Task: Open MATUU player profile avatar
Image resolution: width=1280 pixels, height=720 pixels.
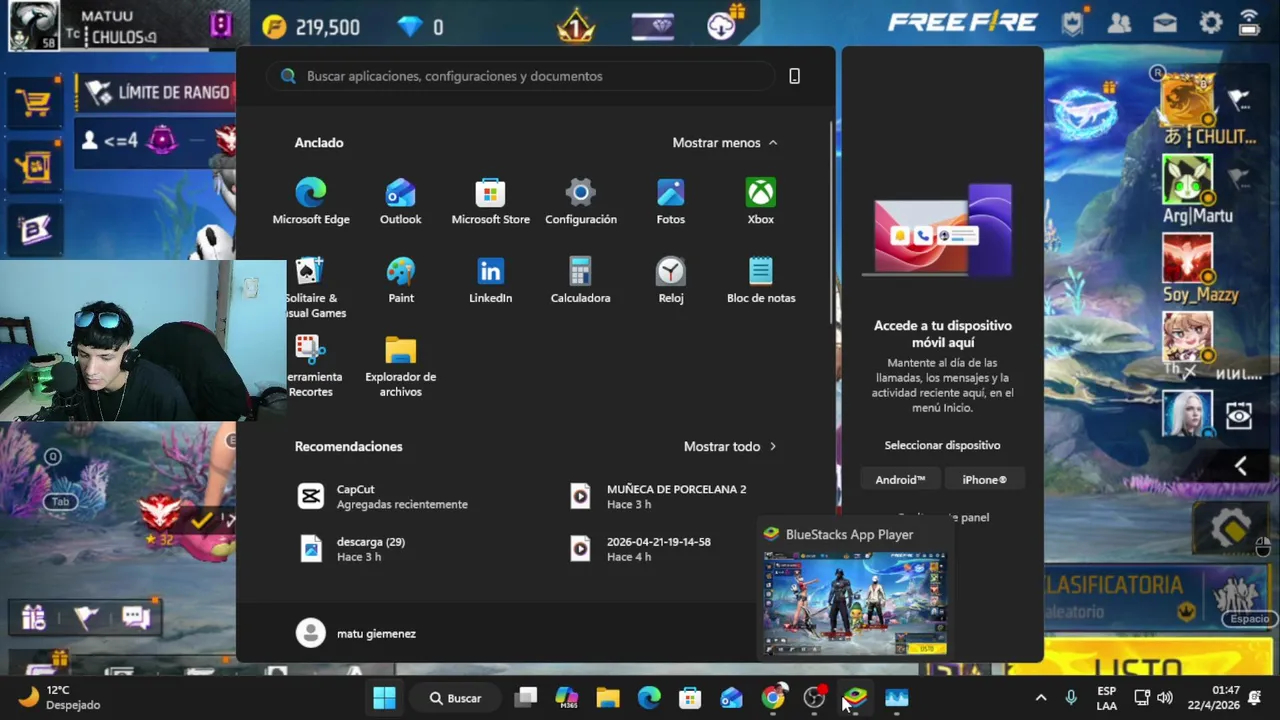Action: (x=33, y=26)
